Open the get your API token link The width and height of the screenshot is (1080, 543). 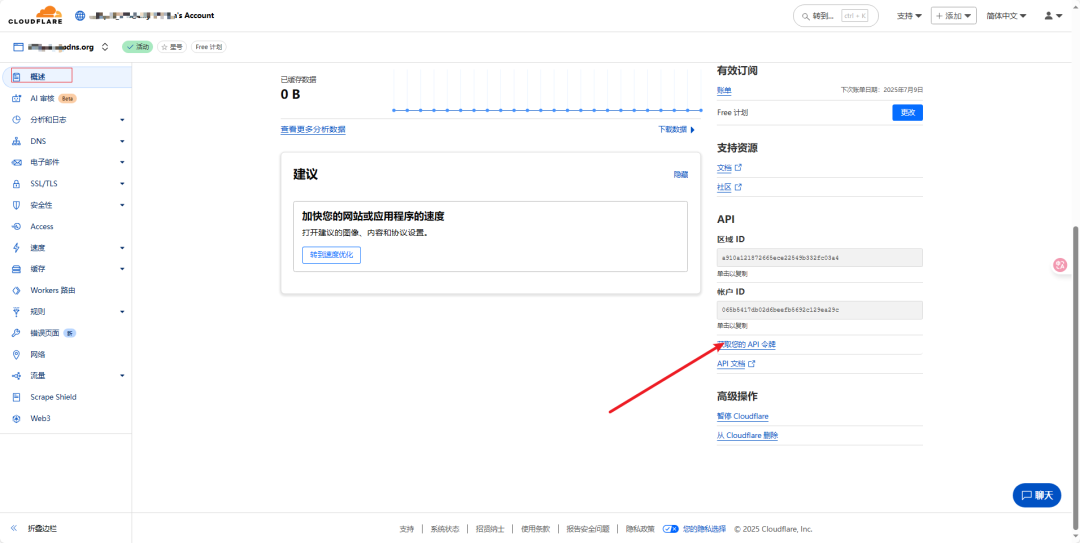747,344
